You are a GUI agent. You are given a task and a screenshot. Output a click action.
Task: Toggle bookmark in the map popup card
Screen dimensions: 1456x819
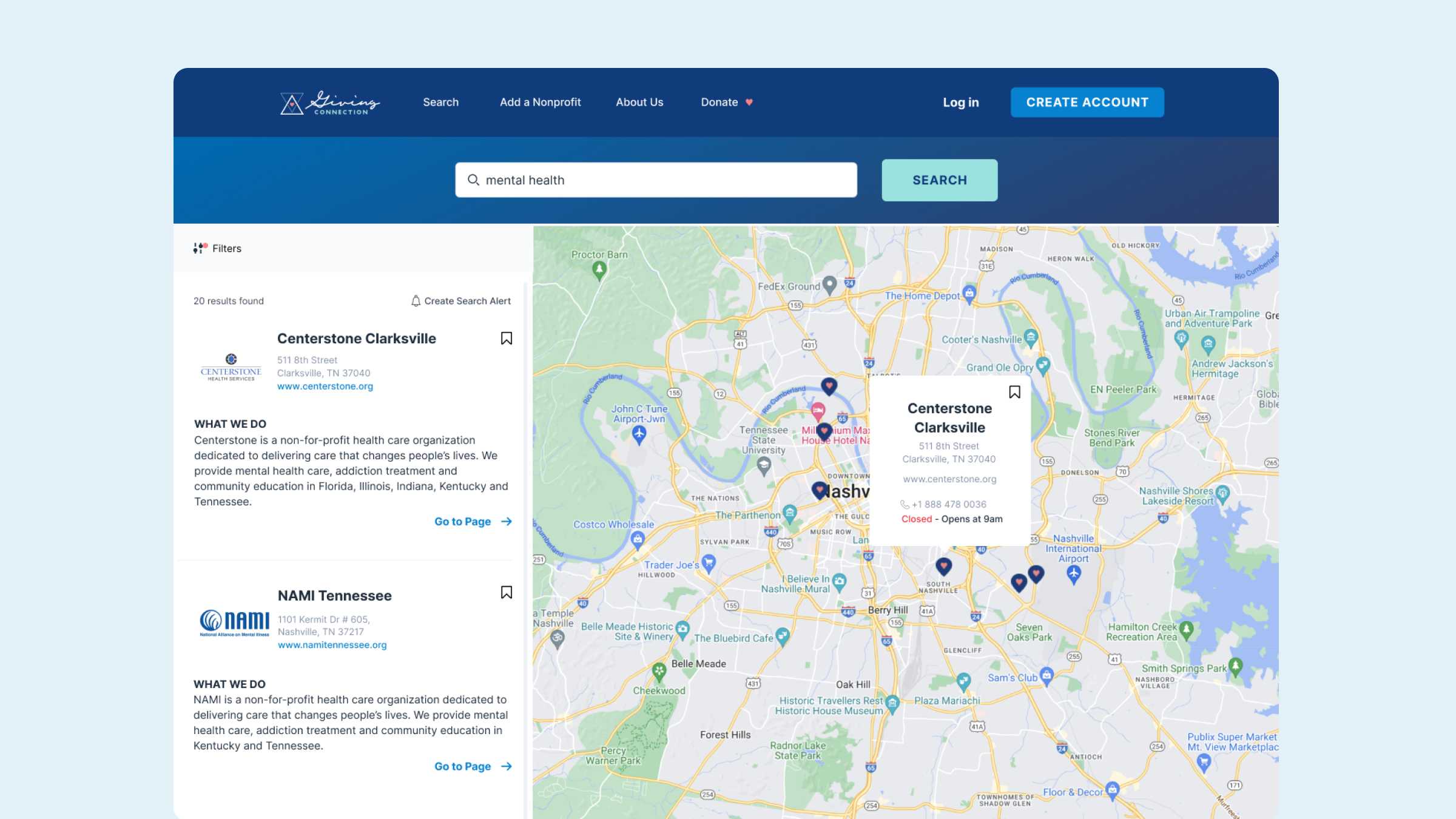pos(1014,393)
